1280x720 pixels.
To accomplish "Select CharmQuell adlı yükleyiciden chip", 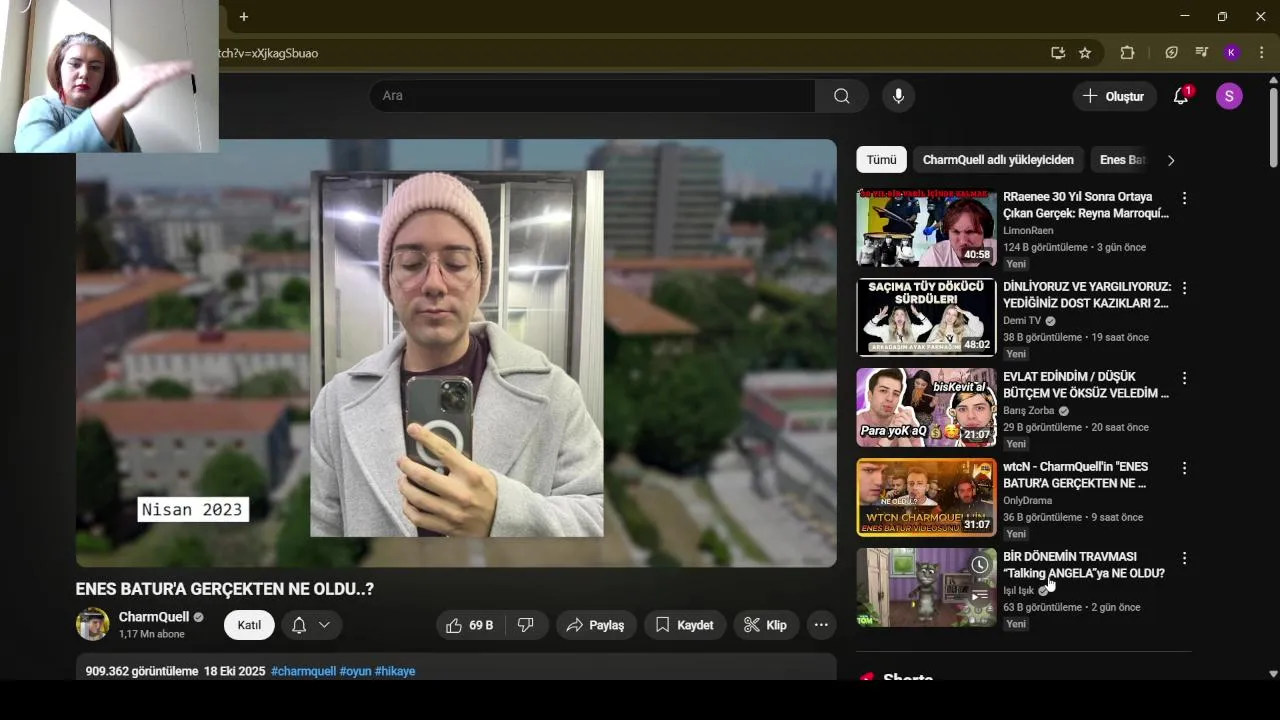I will (998, 160).
